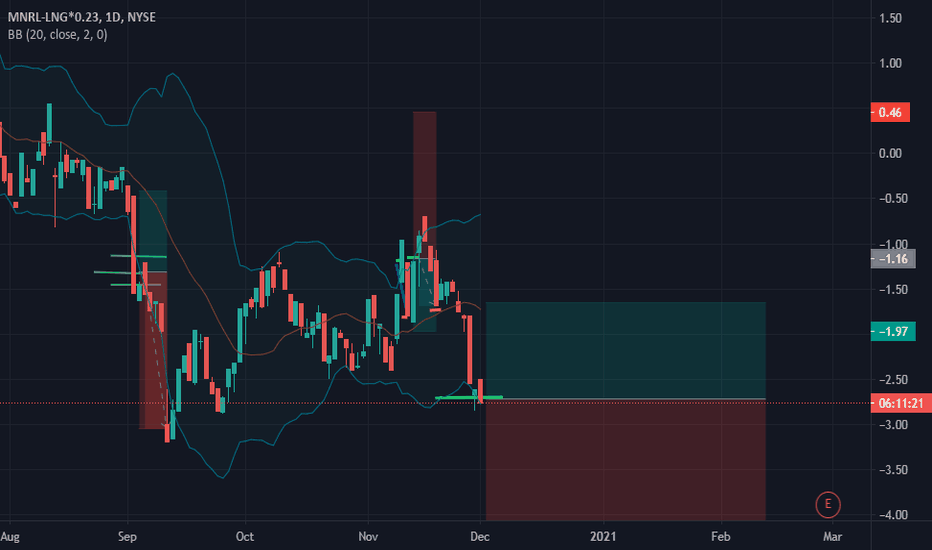Click the Mar label on time axis
Viewport: 932px width, 550px height.
click(x=832, y=536)
